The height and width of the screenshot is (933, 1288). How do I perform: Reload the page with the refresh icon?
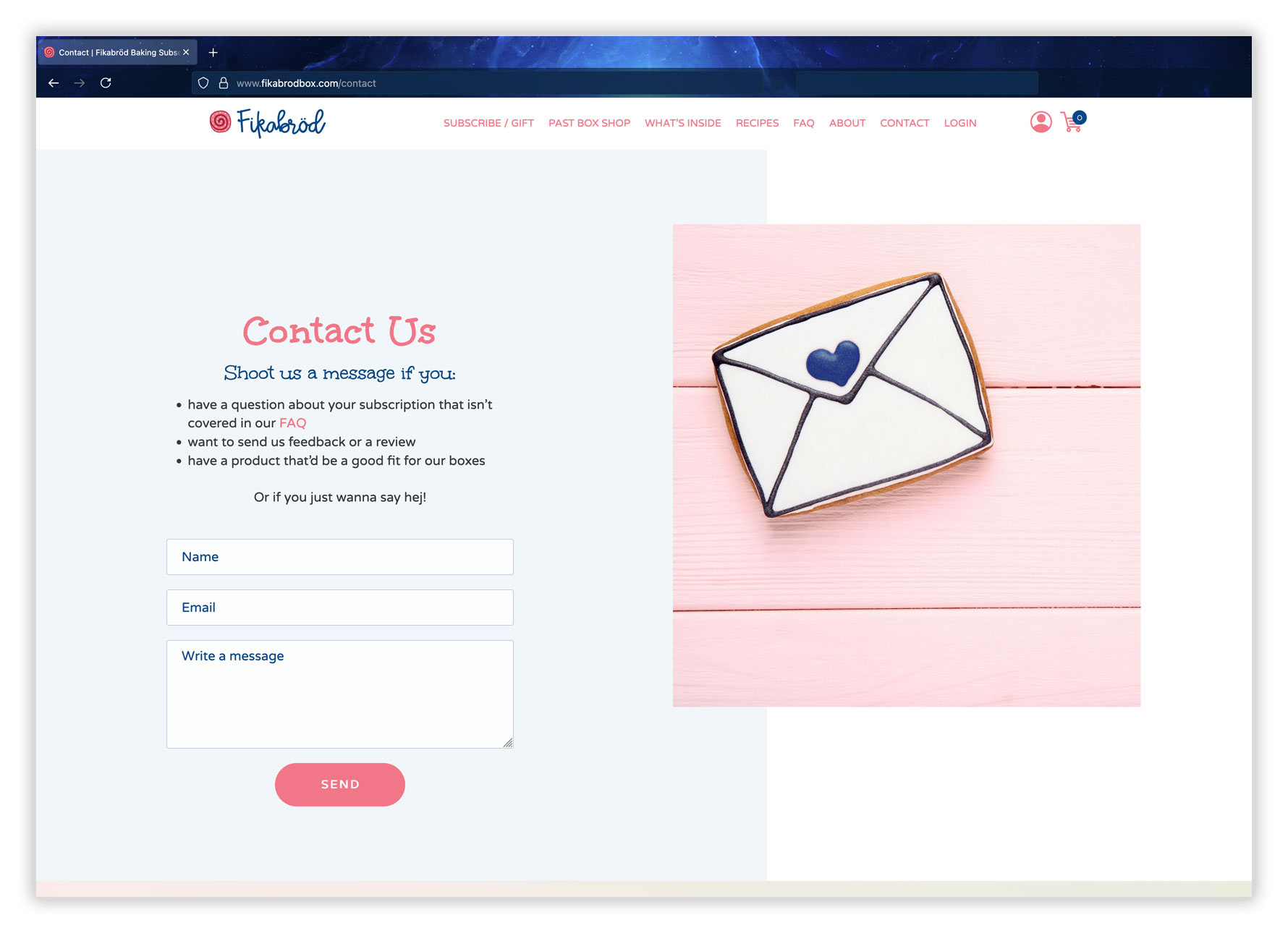tap(106, 83)
